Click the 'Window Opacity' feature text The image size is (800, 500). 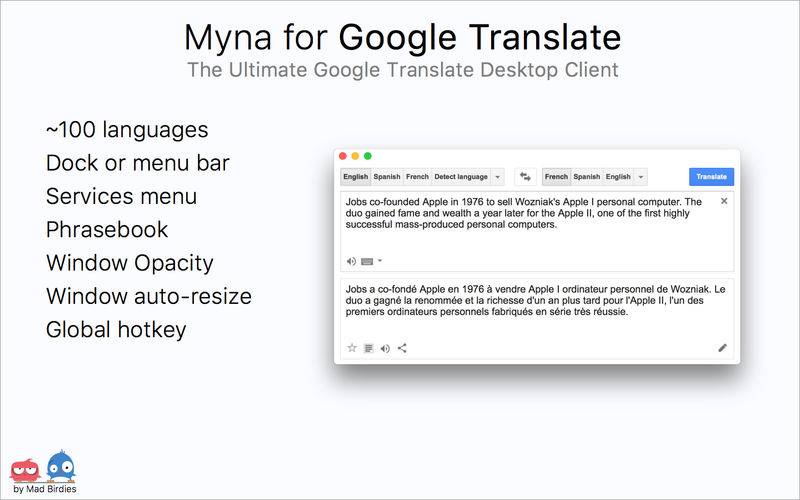click(130, 263)
